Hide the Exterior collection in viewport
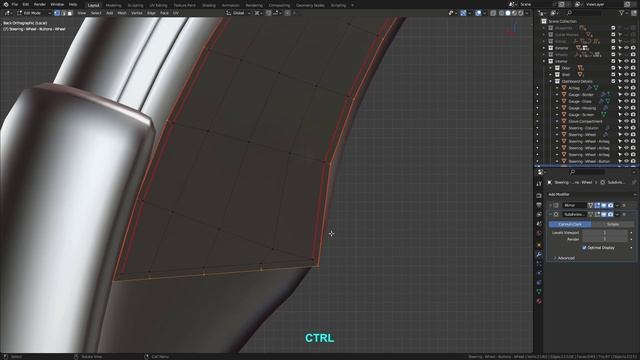The width and height of the screenshot is (640, 360). click(627, 48)
